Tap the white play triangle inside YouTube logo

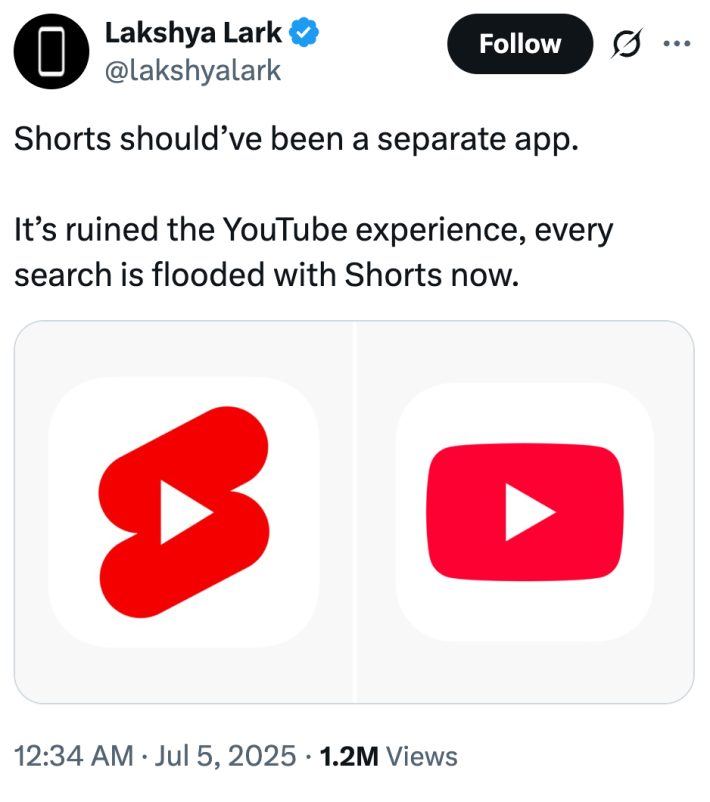pyautogui.click(x=529, y=511)
